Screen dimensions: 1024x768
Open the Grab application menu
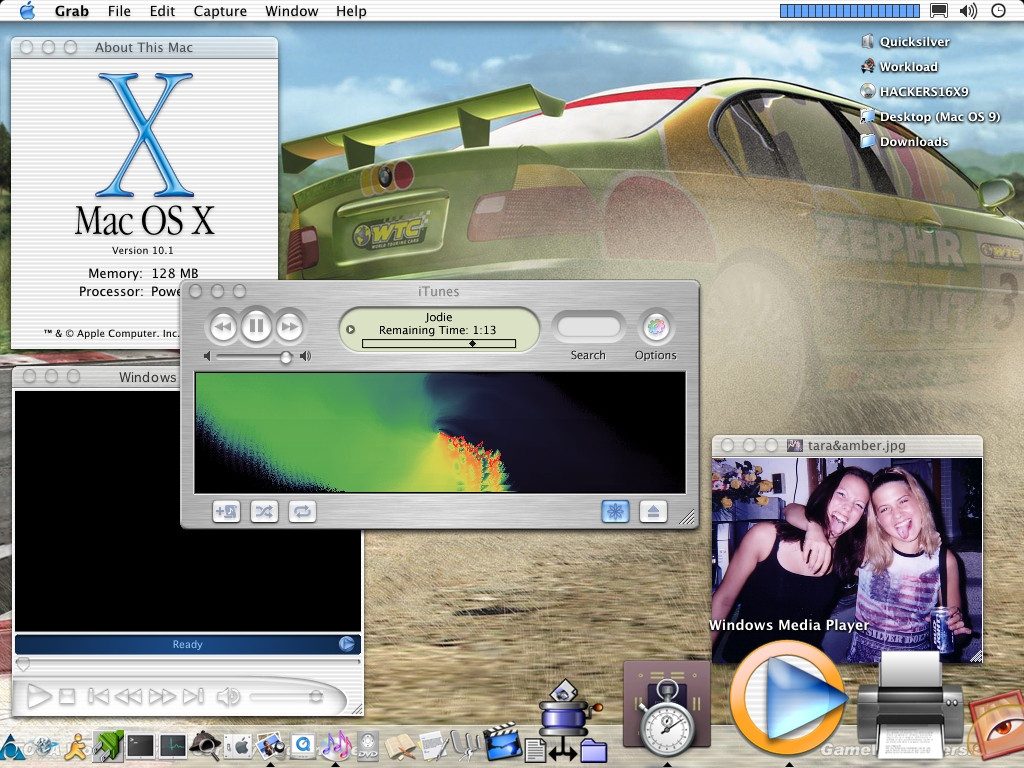71,11
